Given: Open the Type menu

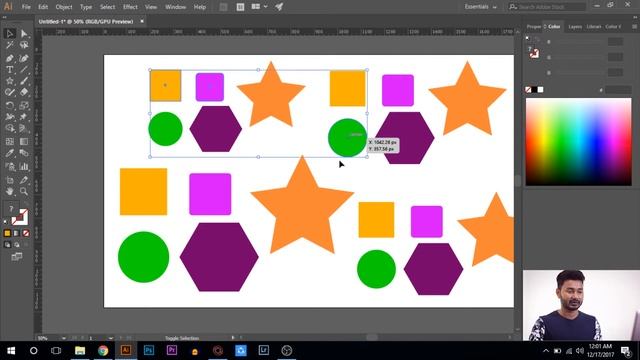Looking at the screenshot, I should 86,7.
